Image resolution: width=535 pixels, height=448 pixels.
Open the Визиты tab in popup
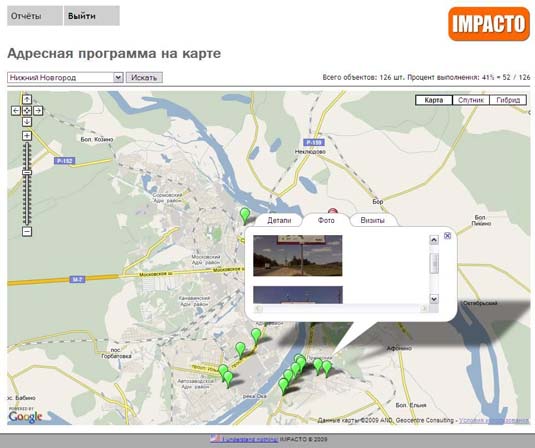click(373, 220)
